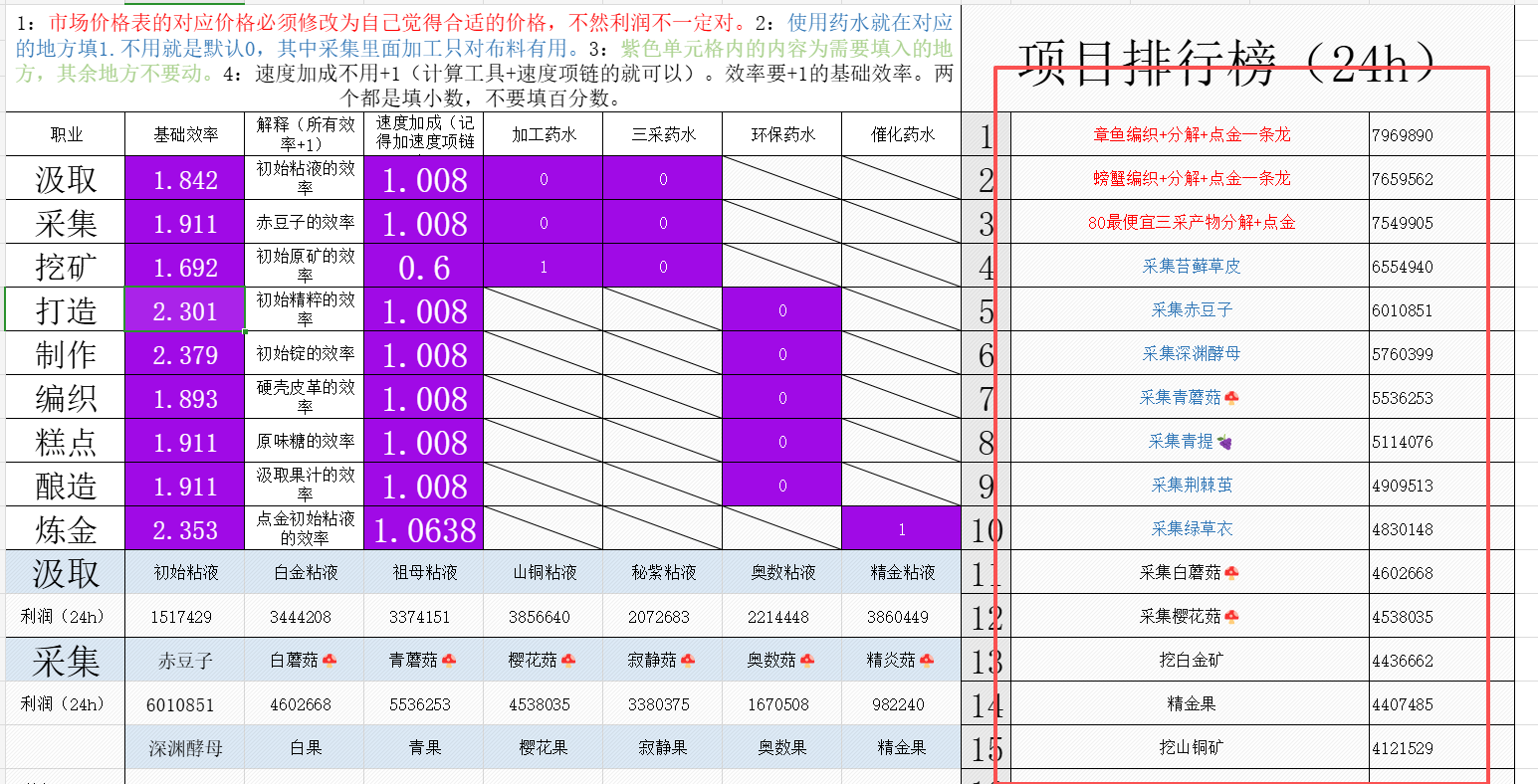Select the 打造 环保药水 purple cell

pos(781,310)
